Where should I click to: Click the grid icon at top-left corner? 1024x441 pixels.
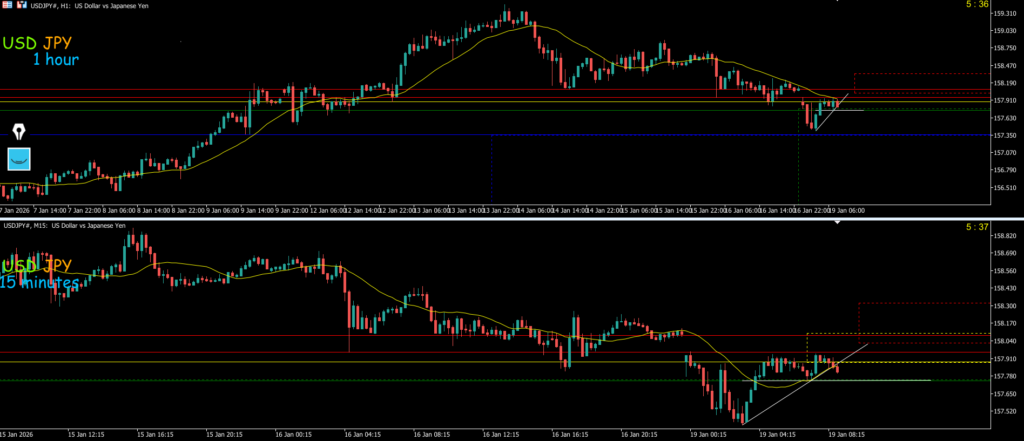click(x=6, y=5)
